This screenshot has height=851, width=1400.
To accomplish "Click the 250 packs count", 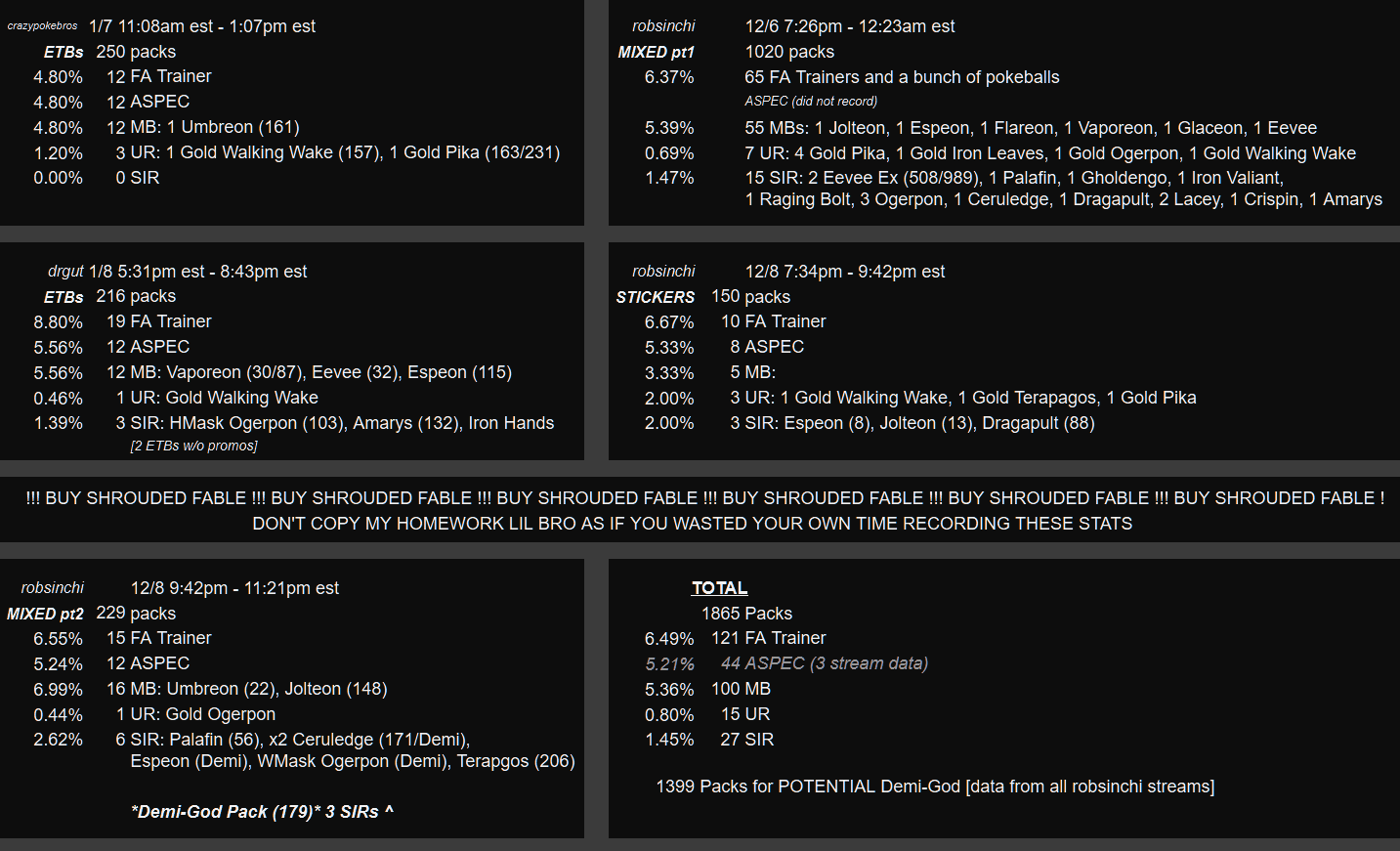I will pyautogui.click(x=136, y=52).
